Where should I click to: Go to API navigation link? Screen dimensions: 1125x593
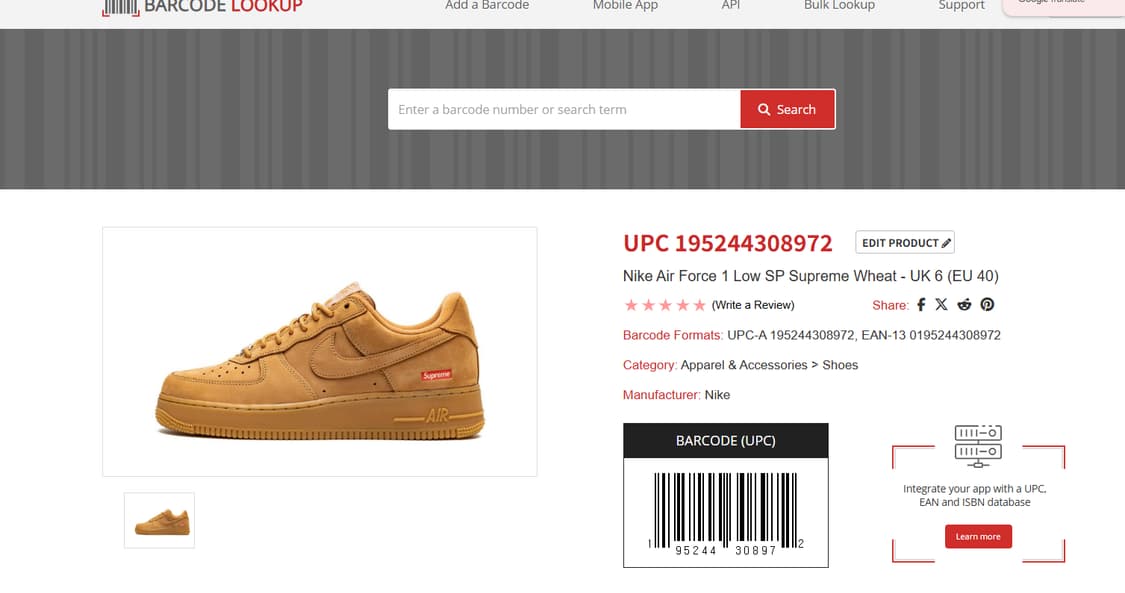click(730, 6)
